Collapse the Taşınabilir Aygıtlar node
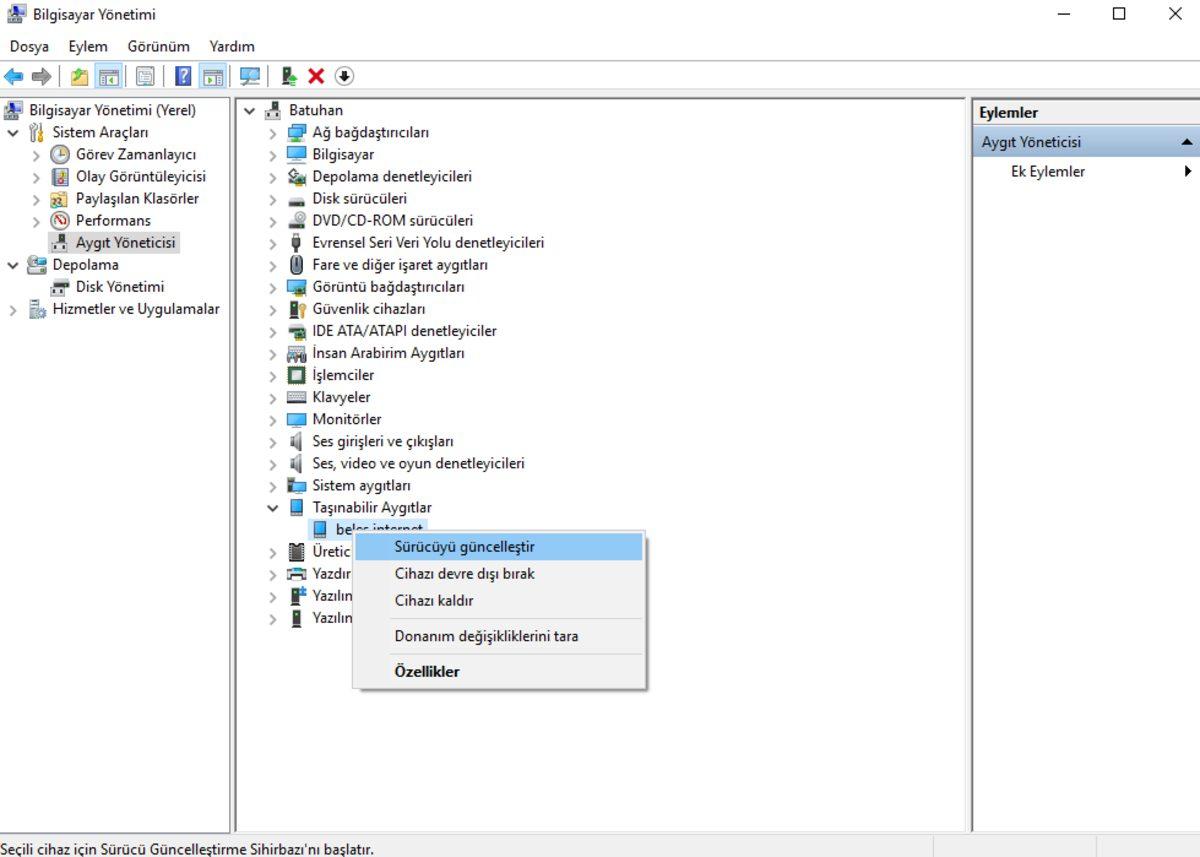1200x857 pixels. [272, 508]
